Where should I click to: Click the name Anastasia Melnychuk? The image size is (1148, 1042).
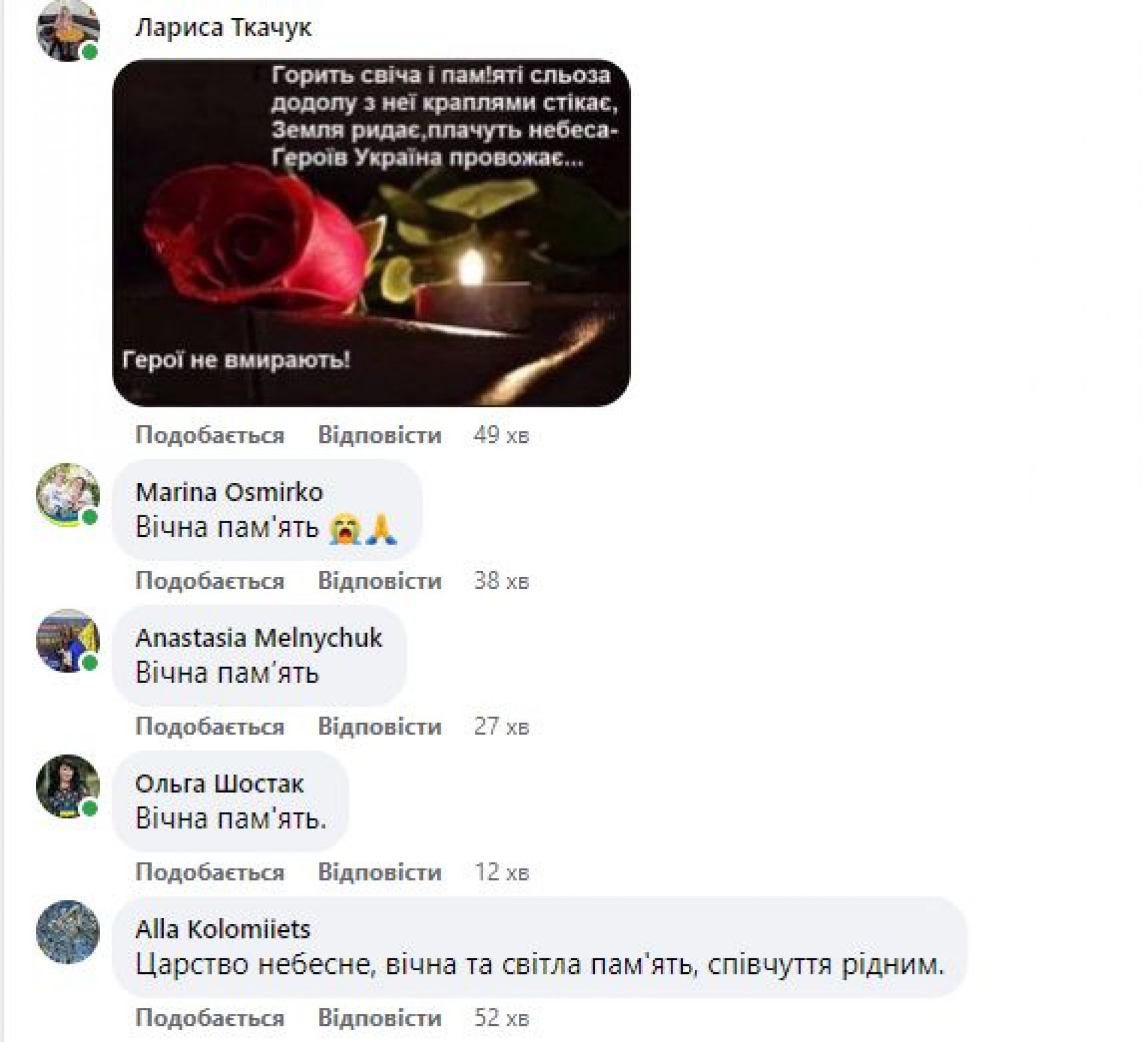[x=258, y=638]
